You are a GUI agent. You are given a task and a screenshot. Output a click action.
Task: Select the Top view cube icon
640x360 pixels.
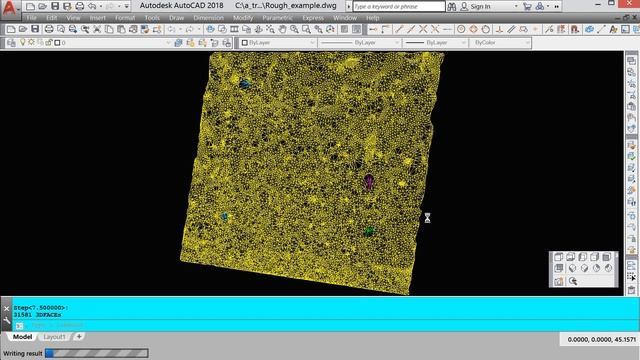tap(558, 257)
